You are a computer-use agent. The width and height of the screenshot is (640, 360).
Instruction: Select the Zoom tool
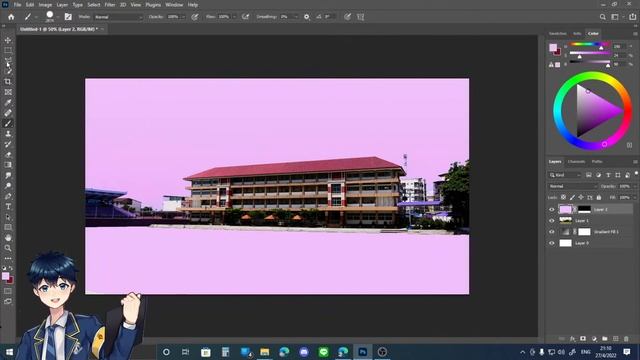[x=8, y=248]
